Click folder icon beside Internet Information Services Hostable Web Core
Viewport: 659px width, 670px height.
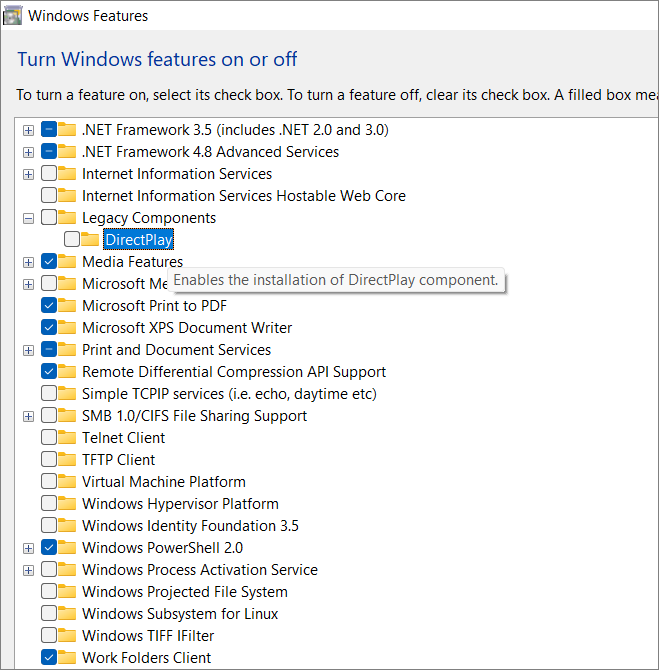click(x=67, y=195)
